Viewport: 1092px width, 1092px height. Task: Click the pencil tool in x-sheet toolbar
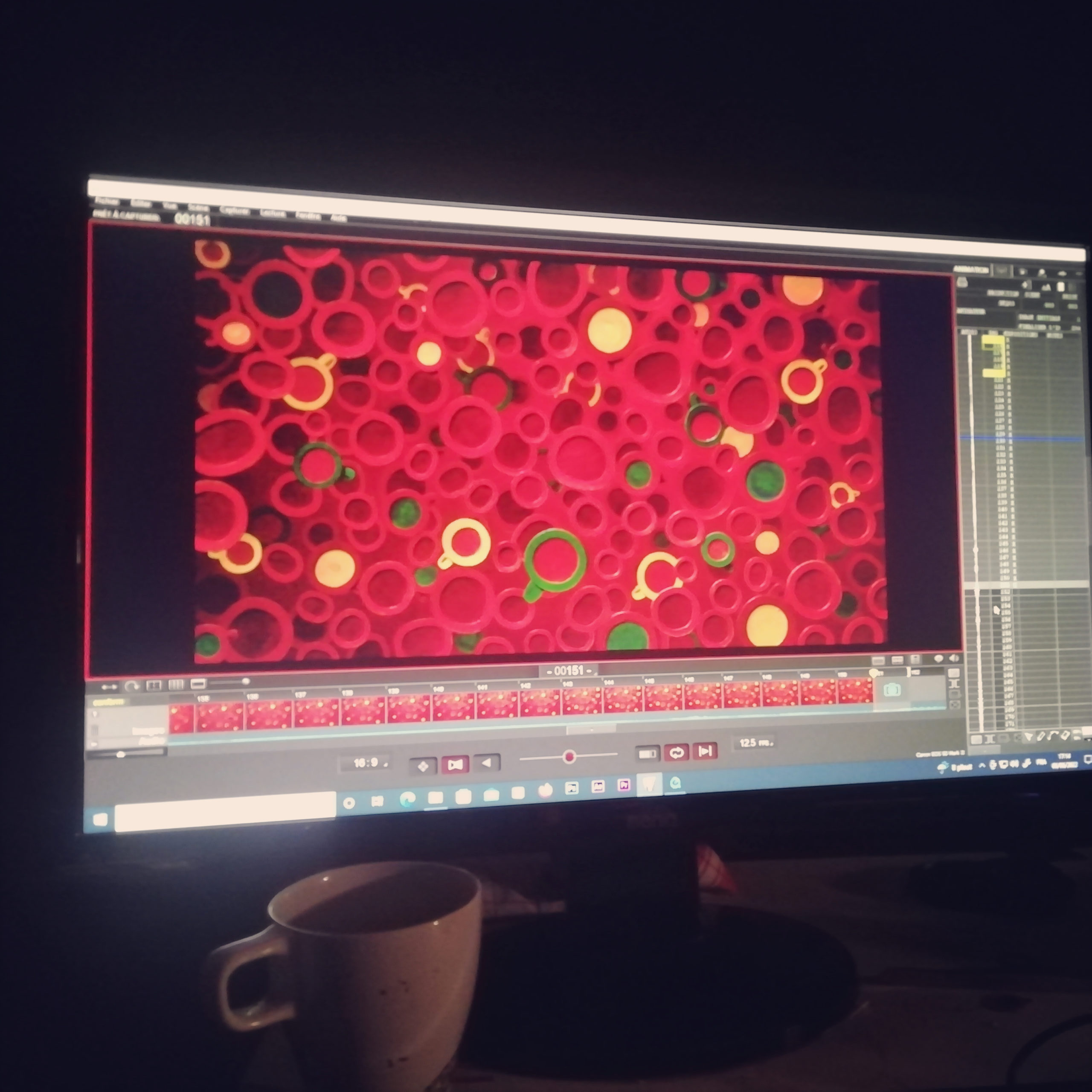(1041, 736)
